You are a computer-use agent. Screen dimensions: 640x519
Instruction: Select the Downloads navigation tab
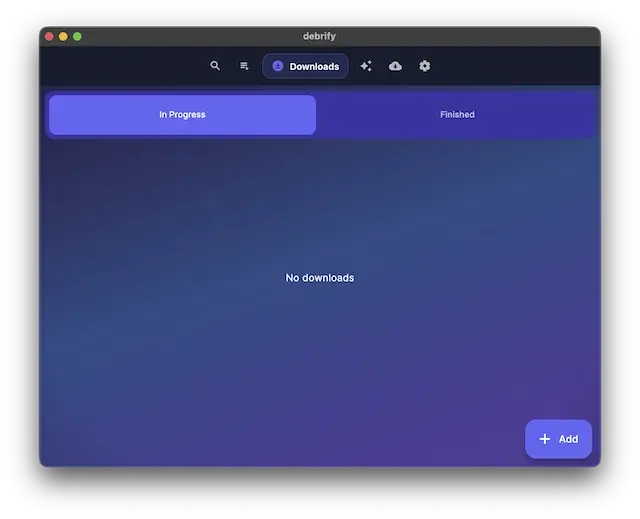305,66
